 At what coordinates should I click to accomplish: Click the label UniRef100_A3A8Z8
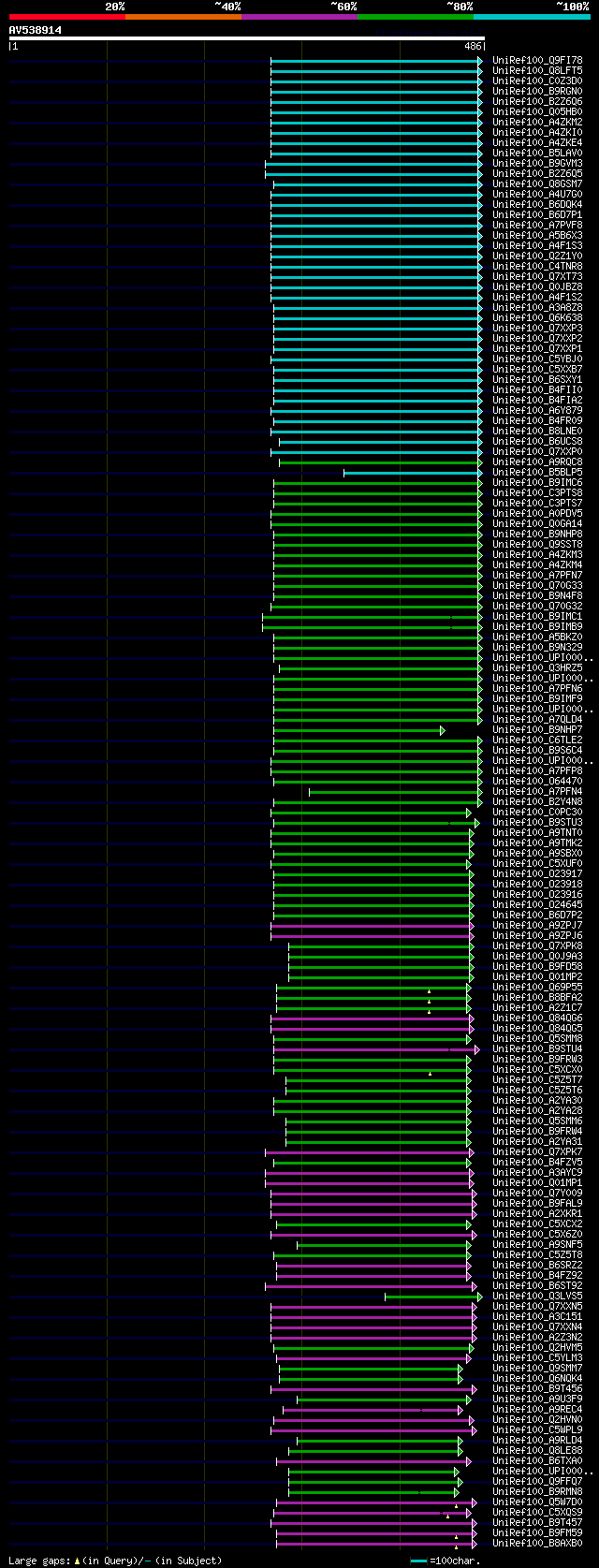(x=537, y=308)
